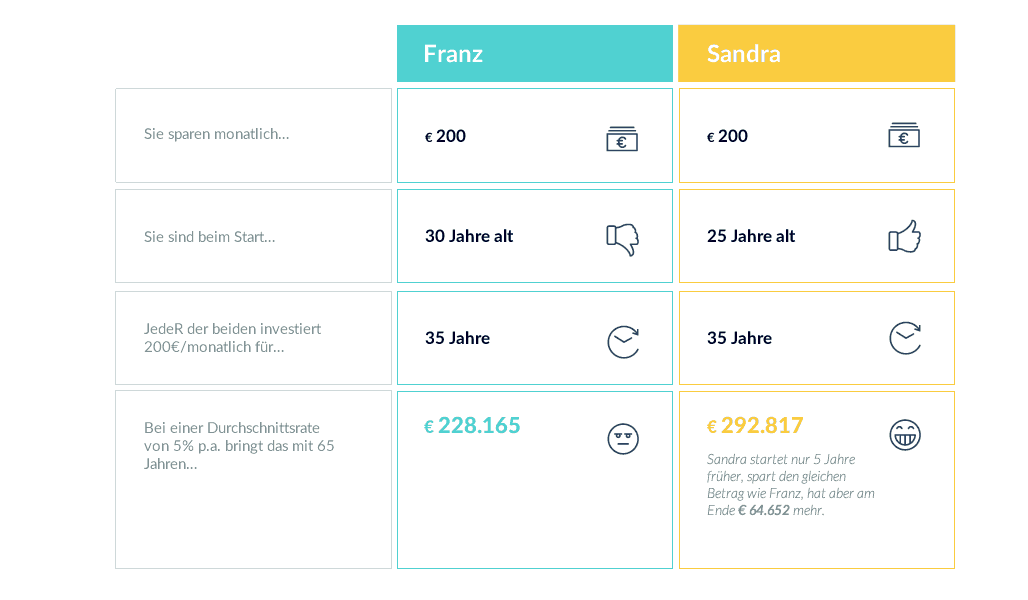Click the '30 Jahre alt' text for Franz

(x=469, y=236)
